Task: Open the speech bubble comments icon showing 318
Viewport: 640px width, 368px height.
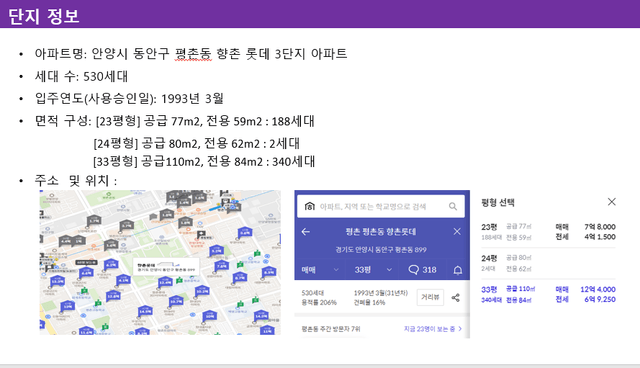Action: (422, 270)
